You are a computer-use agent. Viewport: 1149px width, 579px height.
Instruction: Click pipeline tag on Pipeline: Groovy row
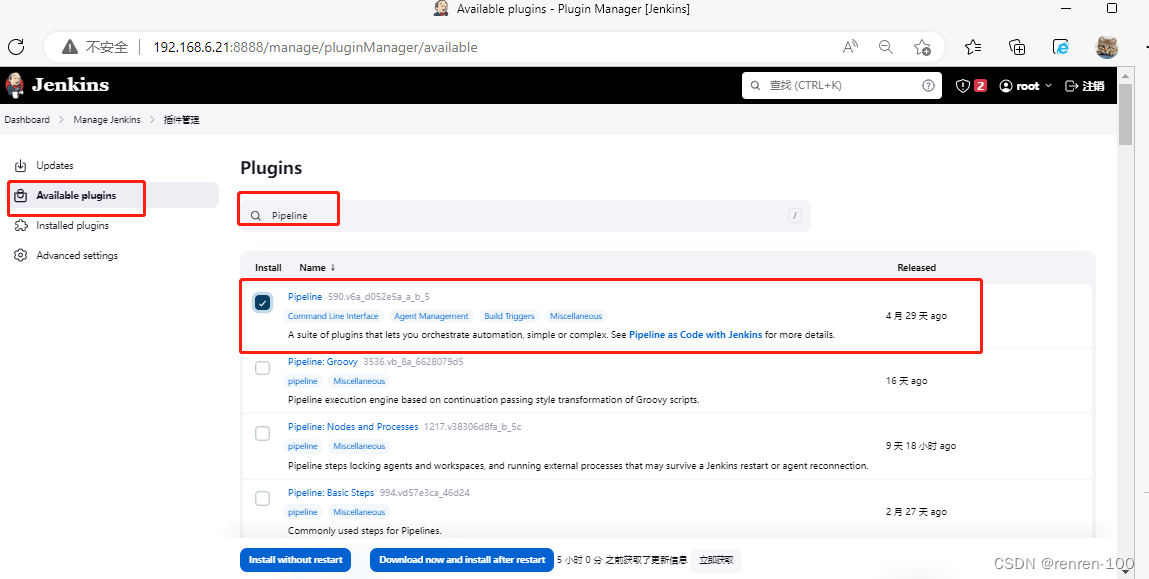303,381
